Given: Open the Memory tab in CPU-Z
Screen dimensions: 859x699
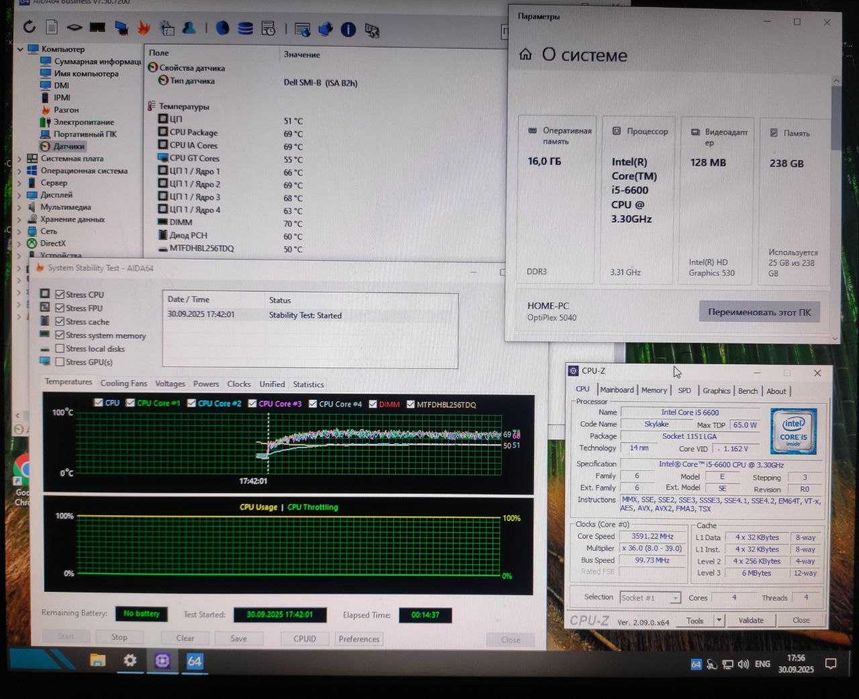Looking at the screenshot, I should click(x=654, y=390).
